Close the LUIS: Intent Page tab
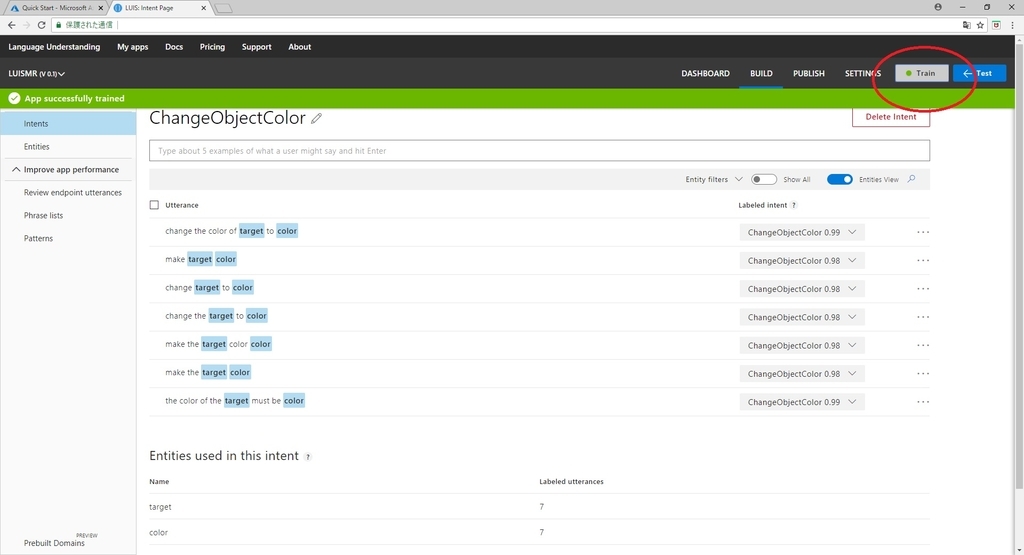Image resolution: width=1024 pixels, height=555 pixels. point(204,8)
